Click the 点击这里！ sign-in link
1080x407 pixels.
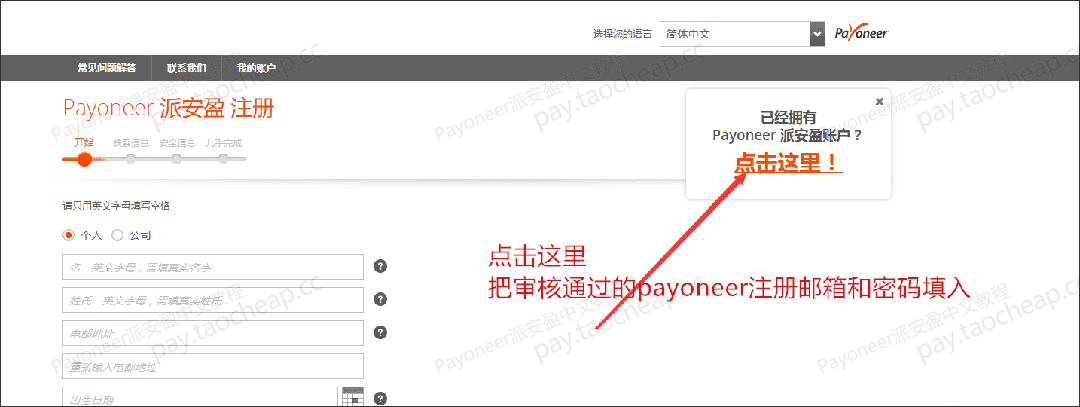click(x=788, y=163)
